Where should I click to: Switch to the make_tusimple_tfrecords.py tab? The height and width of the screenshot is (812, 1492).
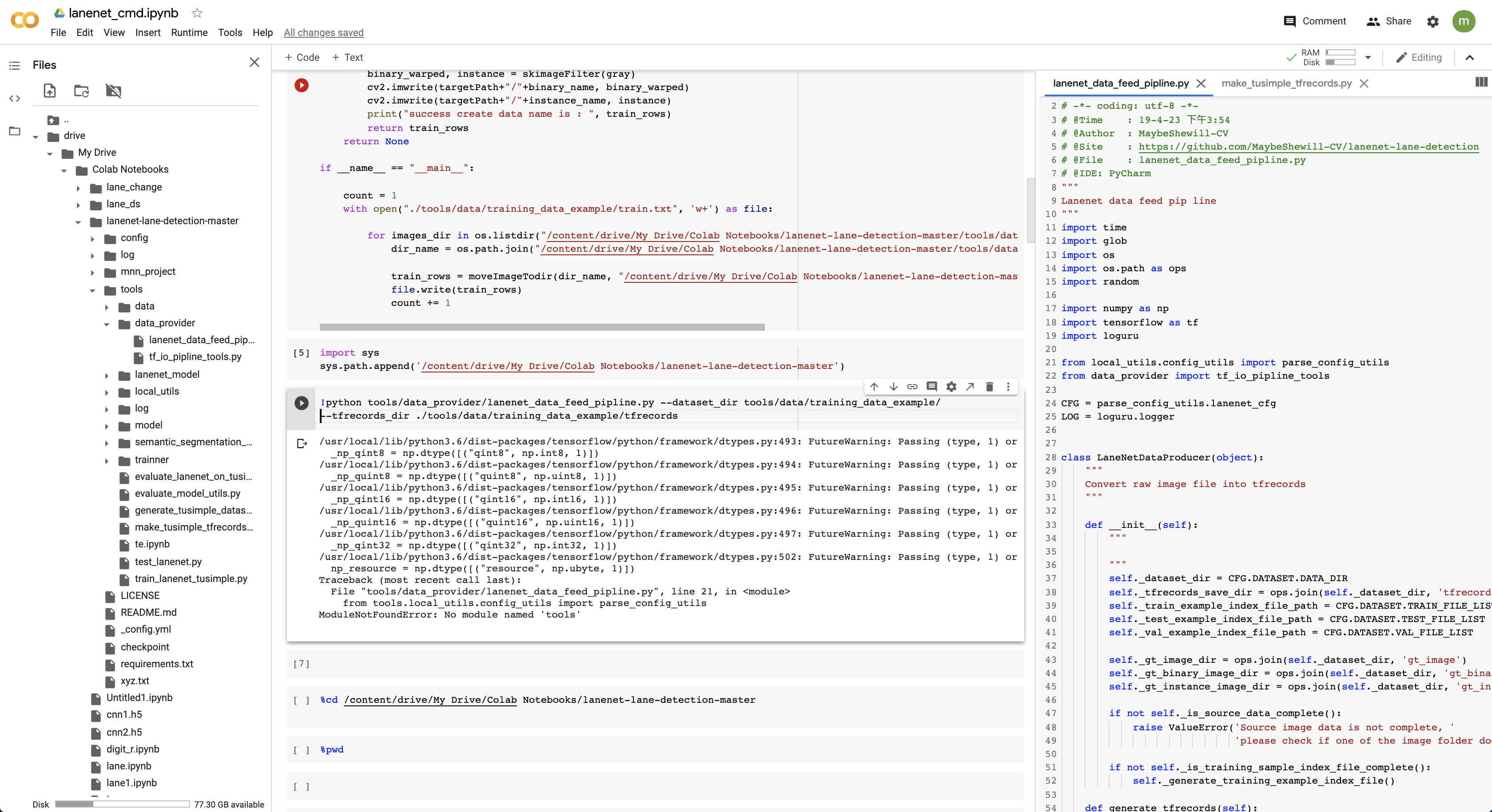[x=1286, y=83]
